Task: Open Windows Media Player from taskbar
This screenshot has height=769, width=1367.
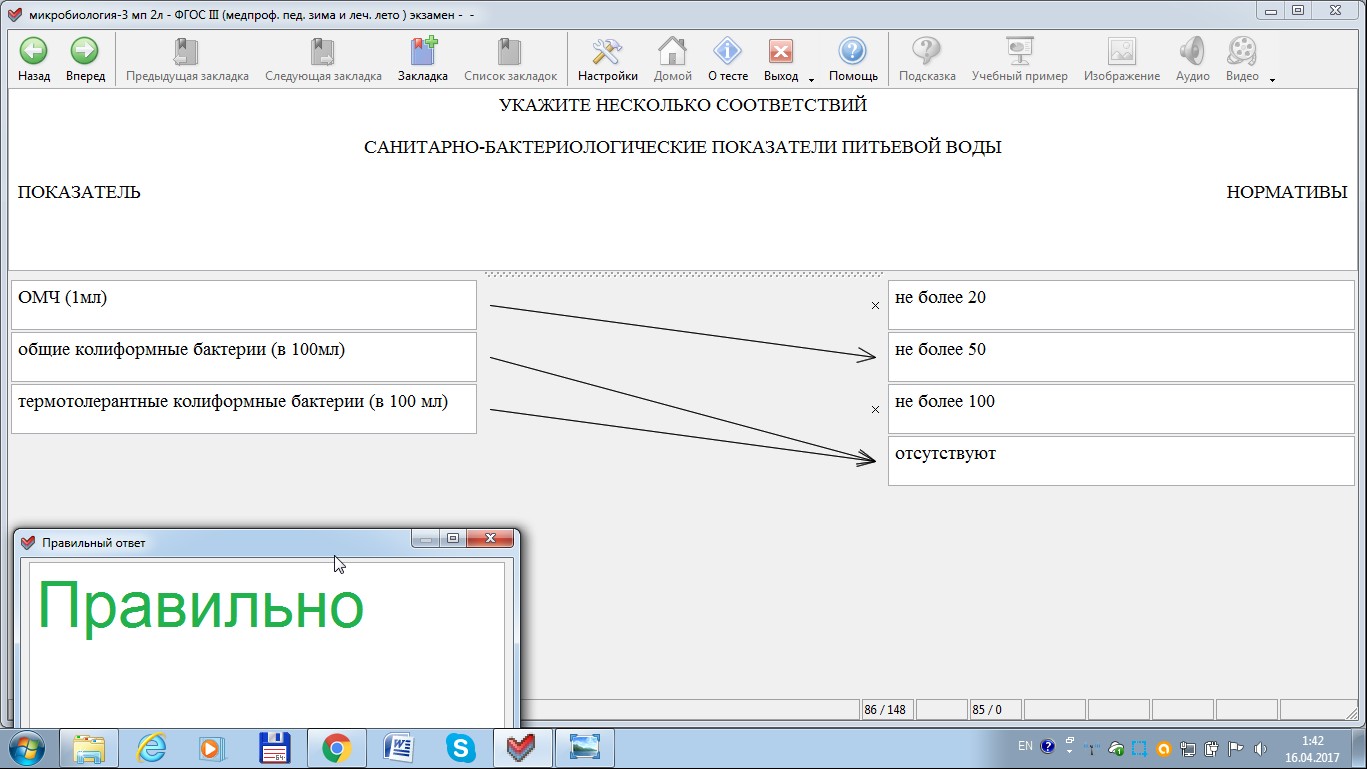Action: coord(212,748)
